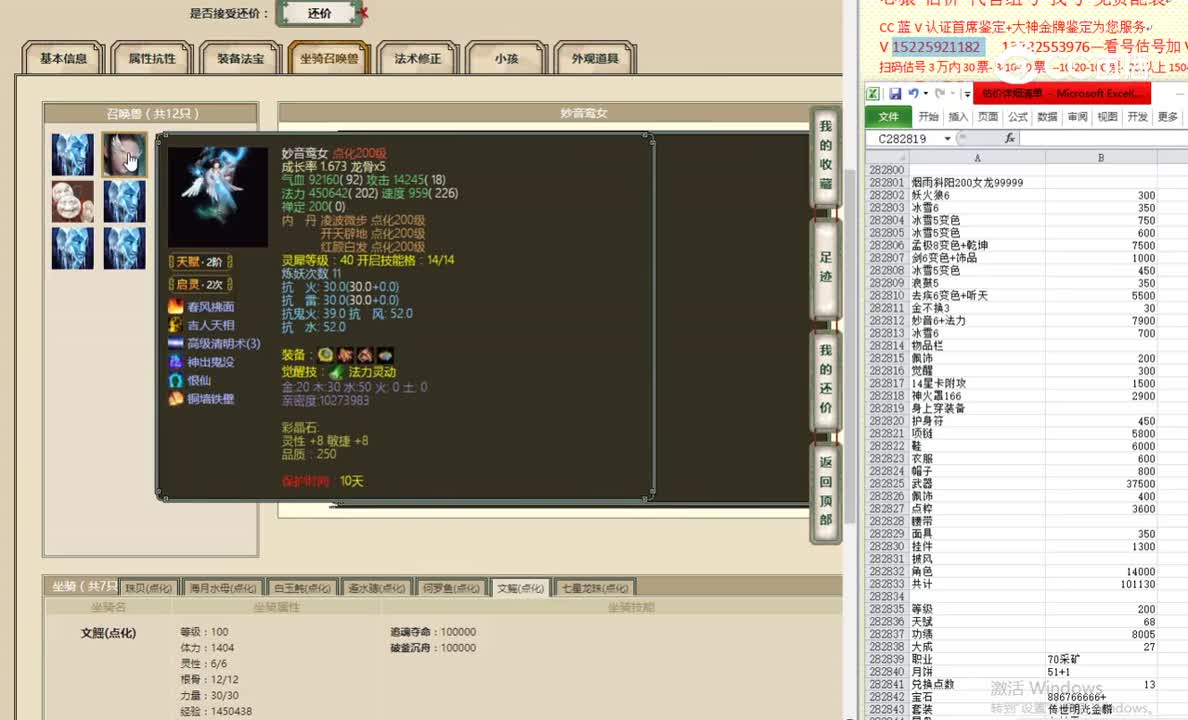Expand the name box dropdown C282819
This screenshot has height=720, width=1188.
coord(947,139)
